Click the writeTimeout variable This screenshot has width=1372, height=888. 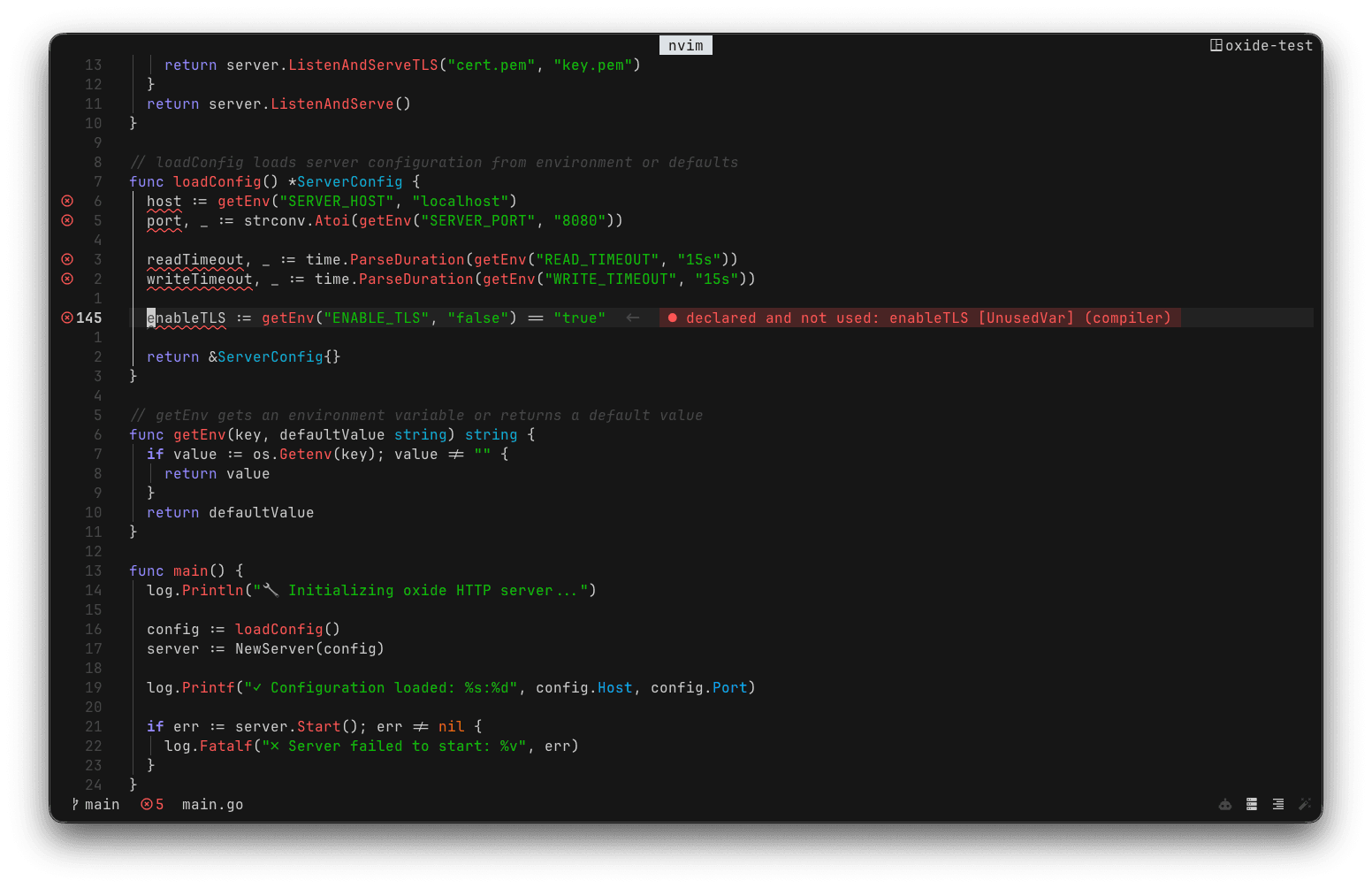click(200, 279)
